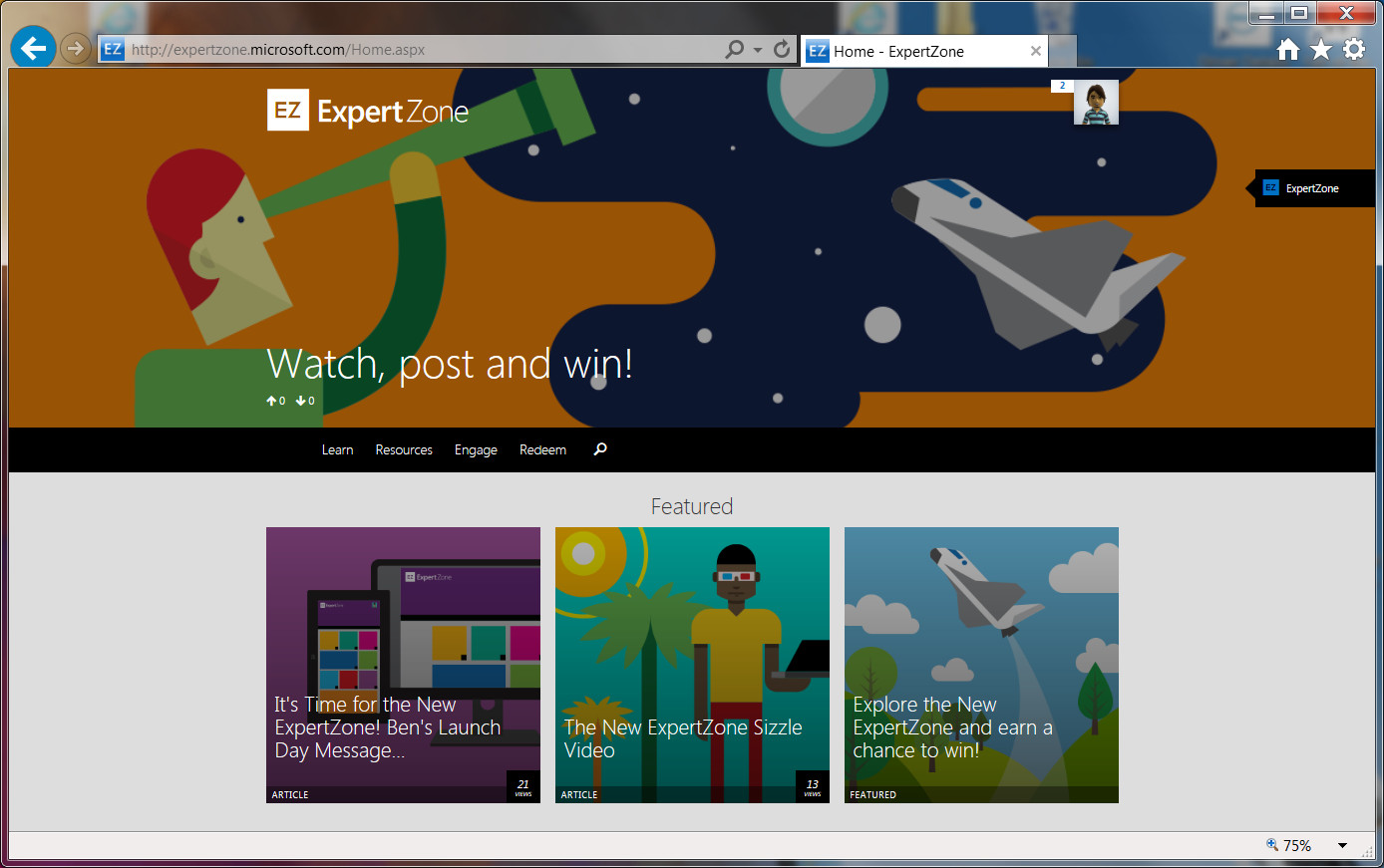Open search using the magnifier in navigation bar
This screenshot has height=868, width=1384.
599,449
